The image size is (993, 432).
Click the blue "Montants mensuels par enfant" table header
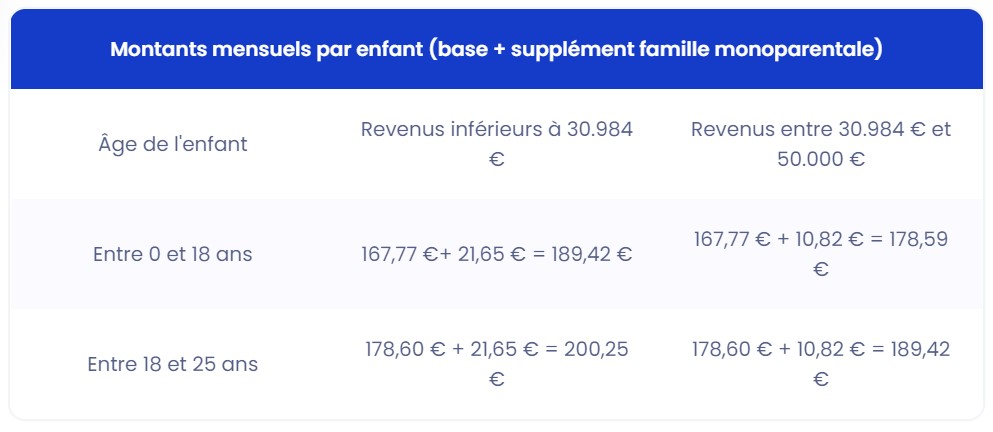[x=496, y=50]
